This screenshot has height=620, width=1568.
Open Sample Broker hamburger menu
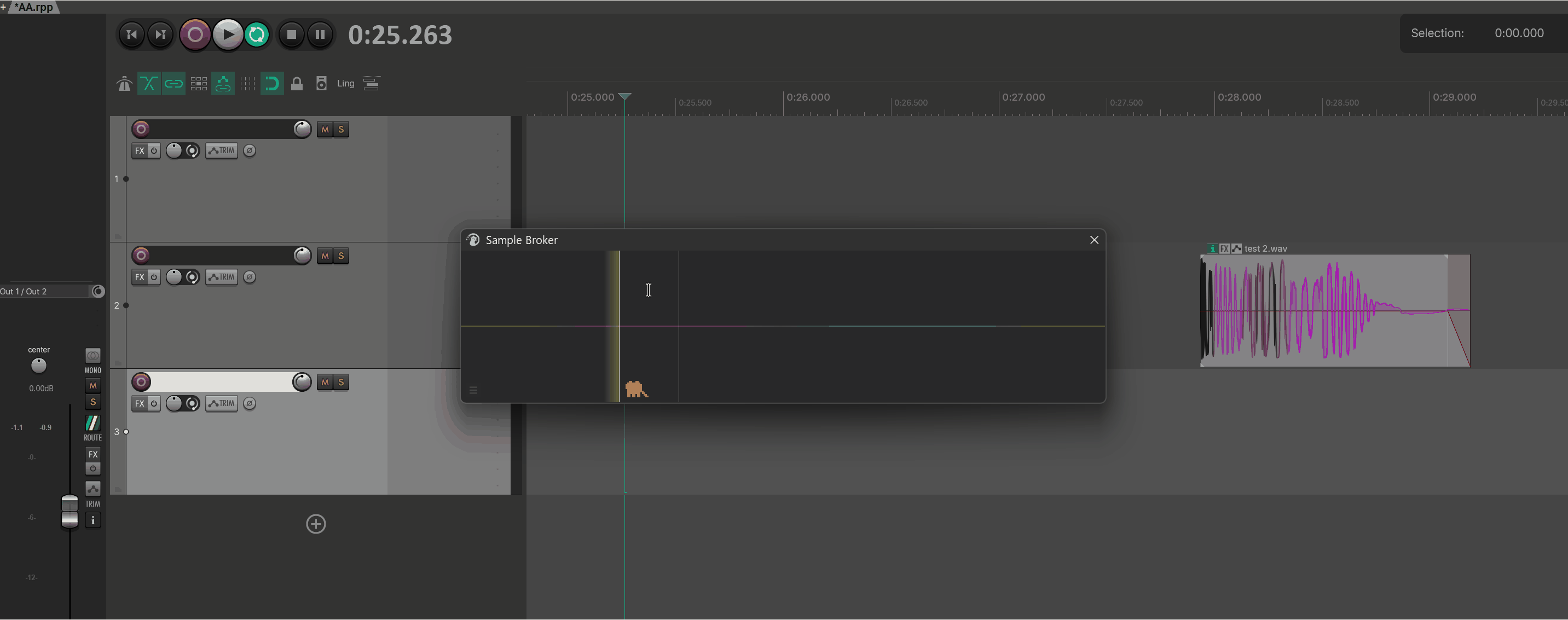[x=473, y=390]
